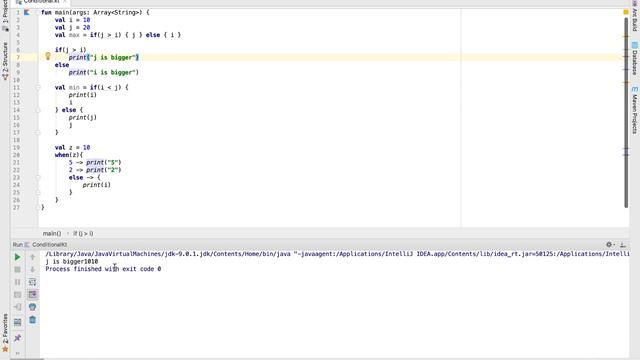Click the Up stack trace arrow
640x360 pixels.
[x=32, y=257]
